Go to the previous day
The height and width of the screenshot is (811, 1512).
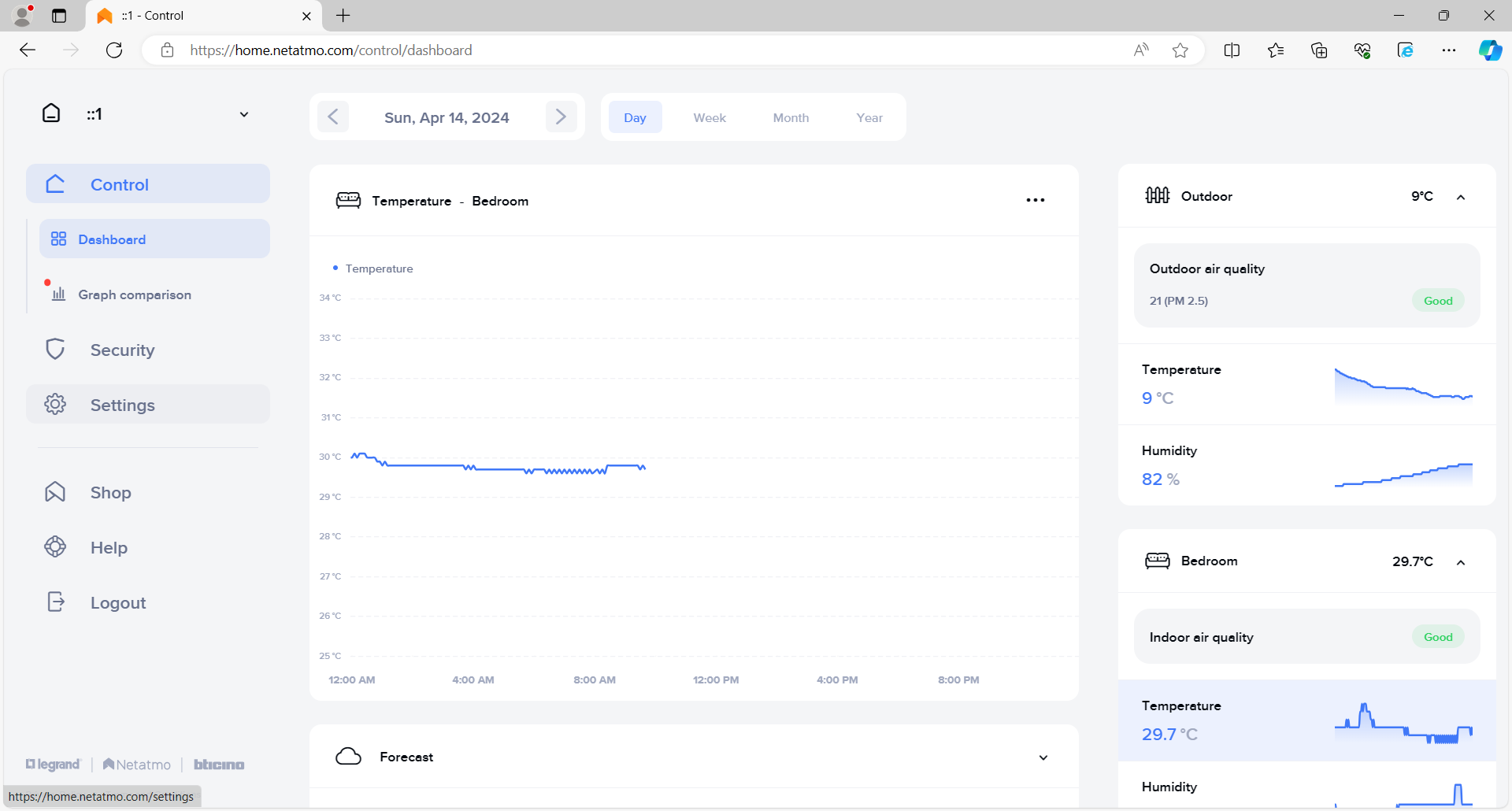(333, 117)
